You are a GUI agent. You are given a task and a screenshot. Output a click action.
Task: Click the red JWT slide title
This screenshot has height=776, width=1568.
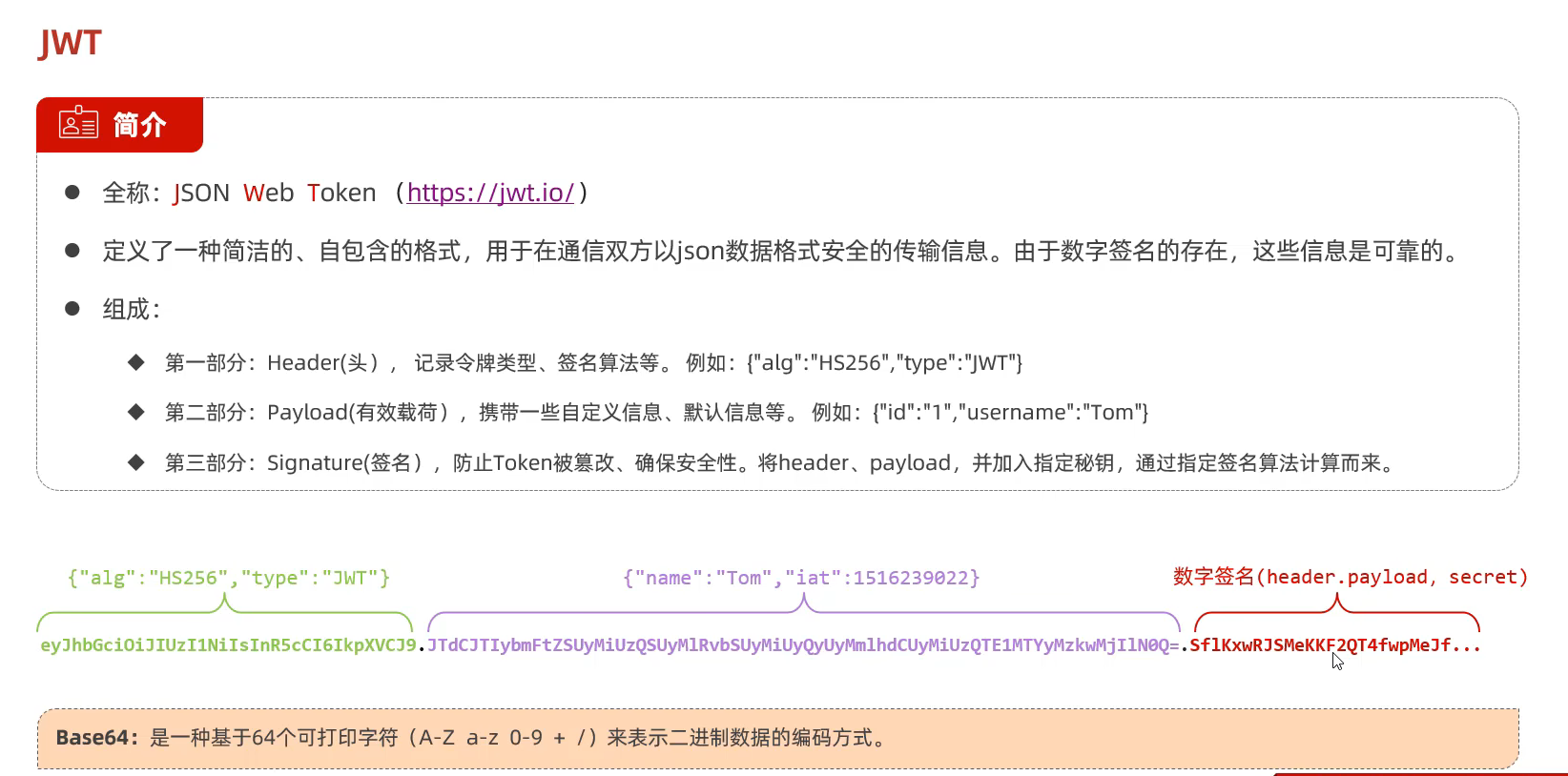point(70,43)
